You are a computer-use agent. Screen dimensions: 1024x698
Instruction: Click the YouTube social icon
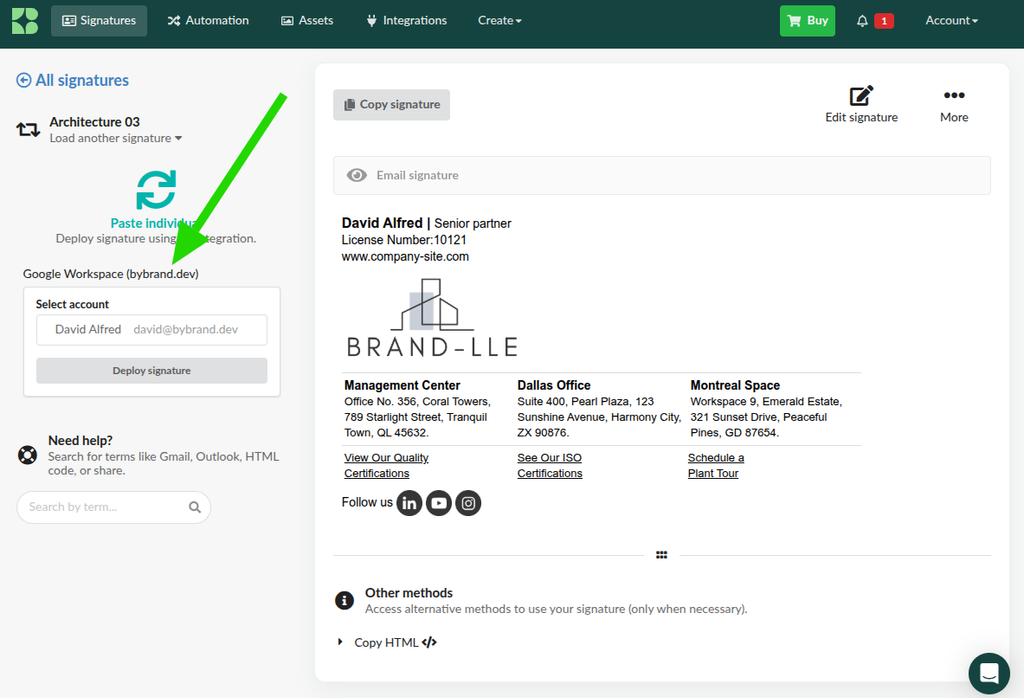439,503
